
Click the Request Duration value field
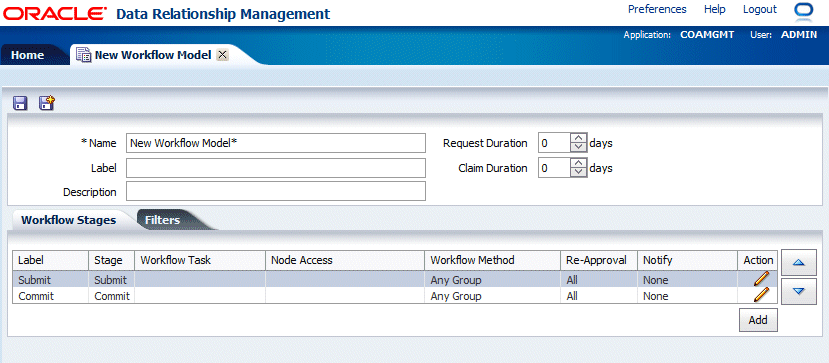tap(555, 143)
